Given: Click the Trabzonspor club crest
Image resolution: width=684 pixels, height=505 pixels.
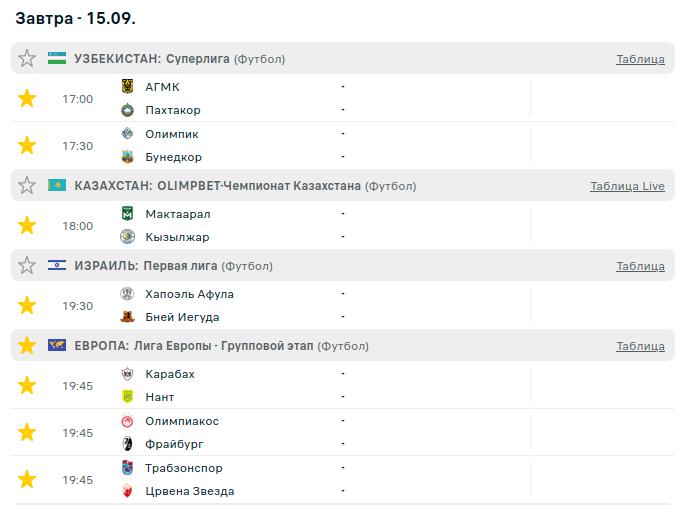Looking at the screenshot, I should coord(127,468).
